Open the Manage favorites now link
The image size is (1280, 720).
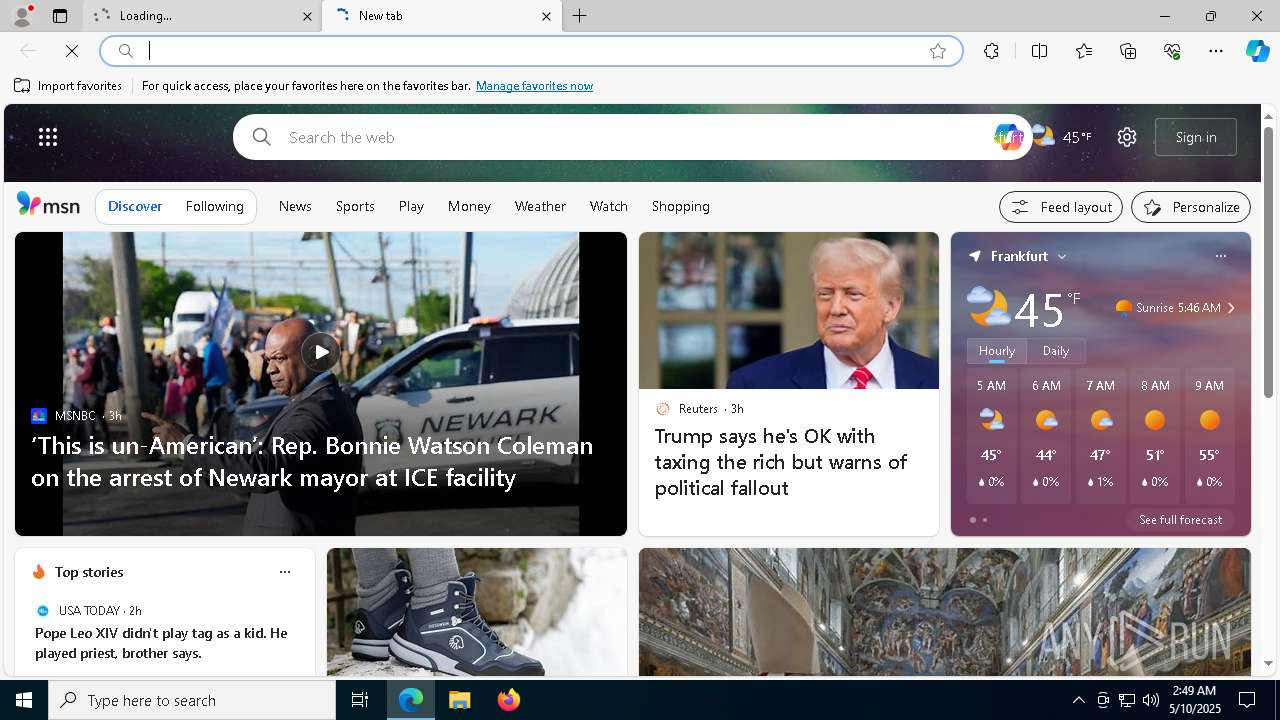tap(534, 86)
